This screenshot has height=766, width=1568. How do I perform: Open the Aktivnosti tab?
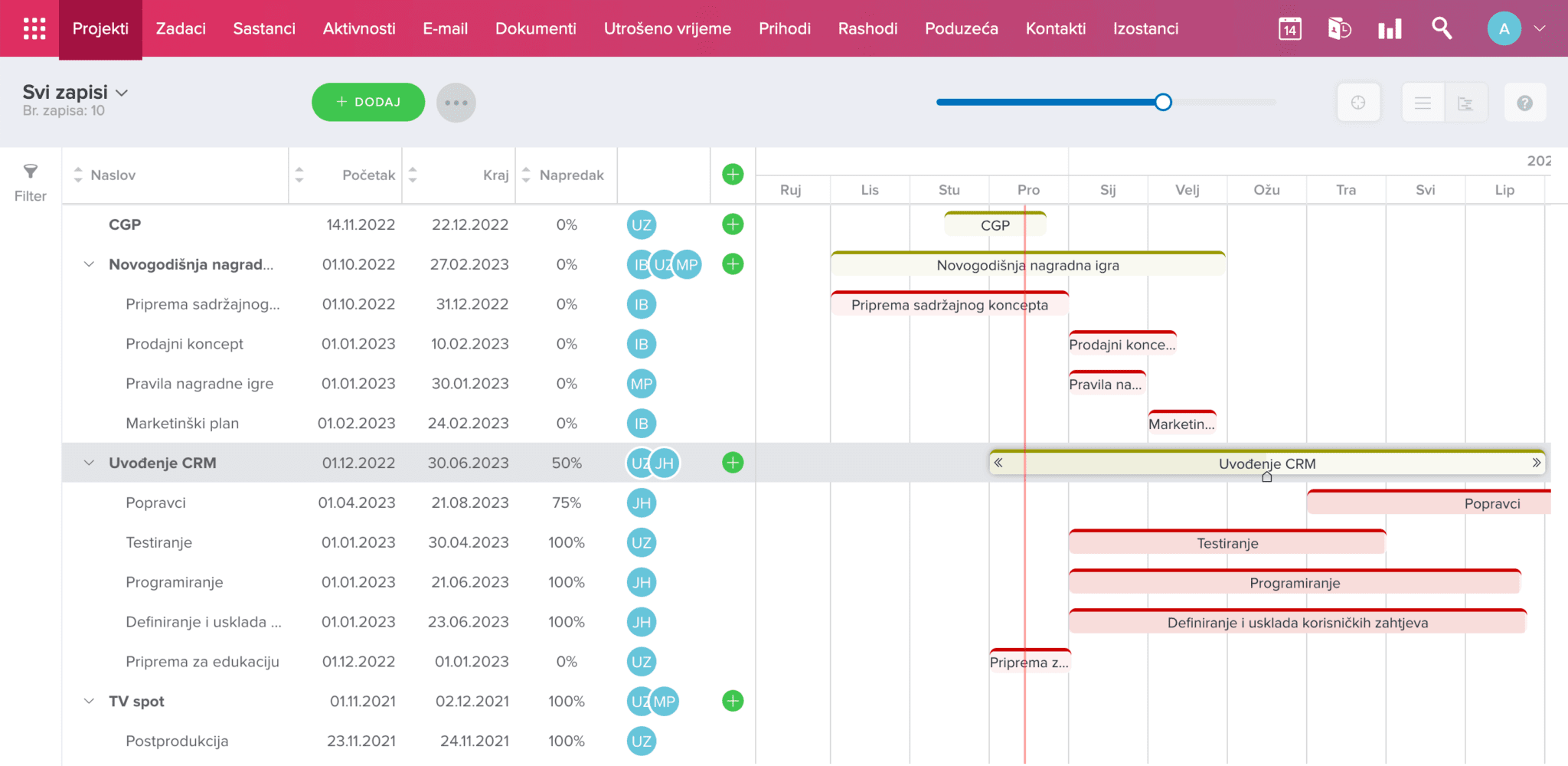[x=359, y=29]
